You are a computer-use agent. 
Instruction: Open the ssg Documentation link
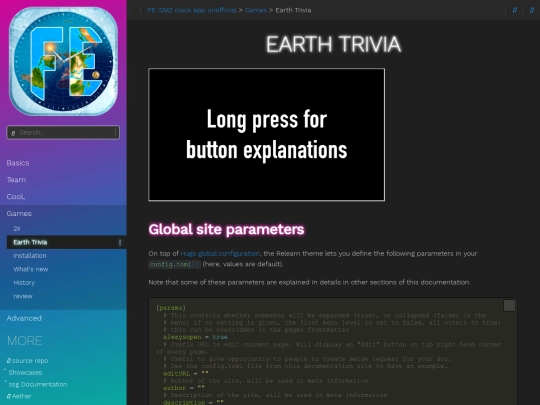(x=38, y=384)
